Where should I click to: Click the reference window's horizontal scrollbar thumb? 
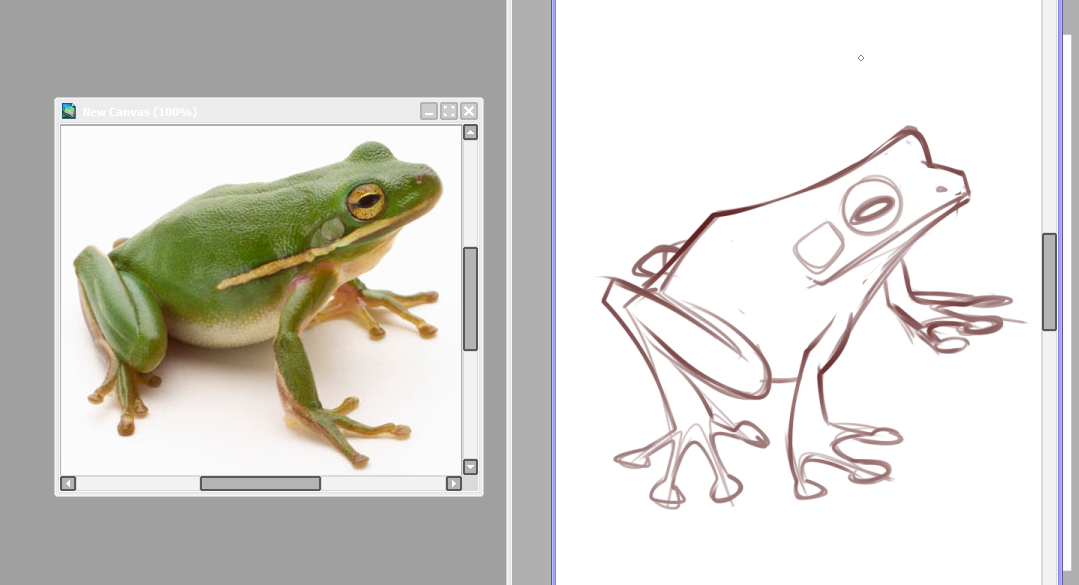click(x=260, y=484)
